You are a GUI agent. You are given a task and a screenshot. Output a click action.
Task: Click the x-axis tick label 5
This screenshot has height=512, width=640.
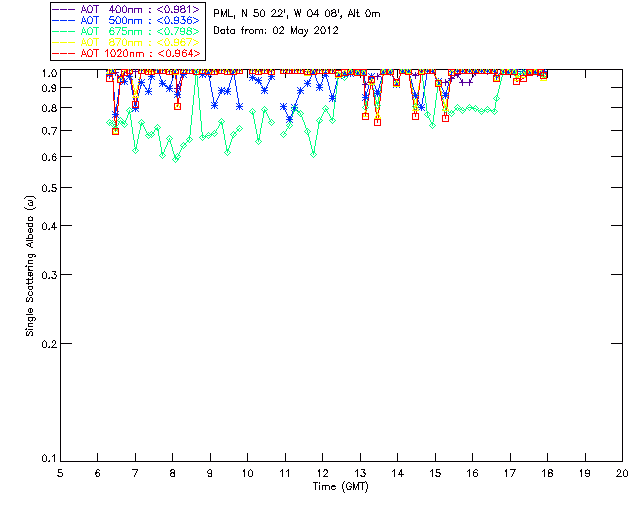pos(60,473)
